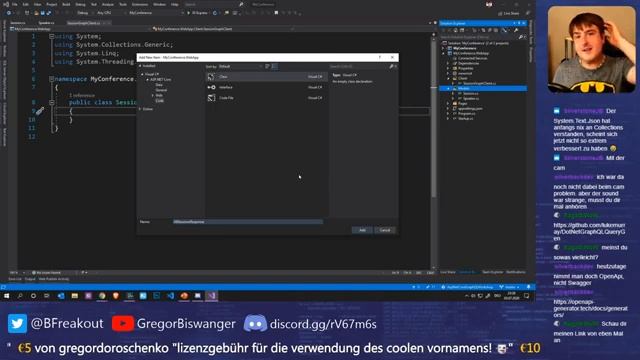Expand the Online node in dialog
Viewport: 640px width, 360px height.
(x=140, y=109)
